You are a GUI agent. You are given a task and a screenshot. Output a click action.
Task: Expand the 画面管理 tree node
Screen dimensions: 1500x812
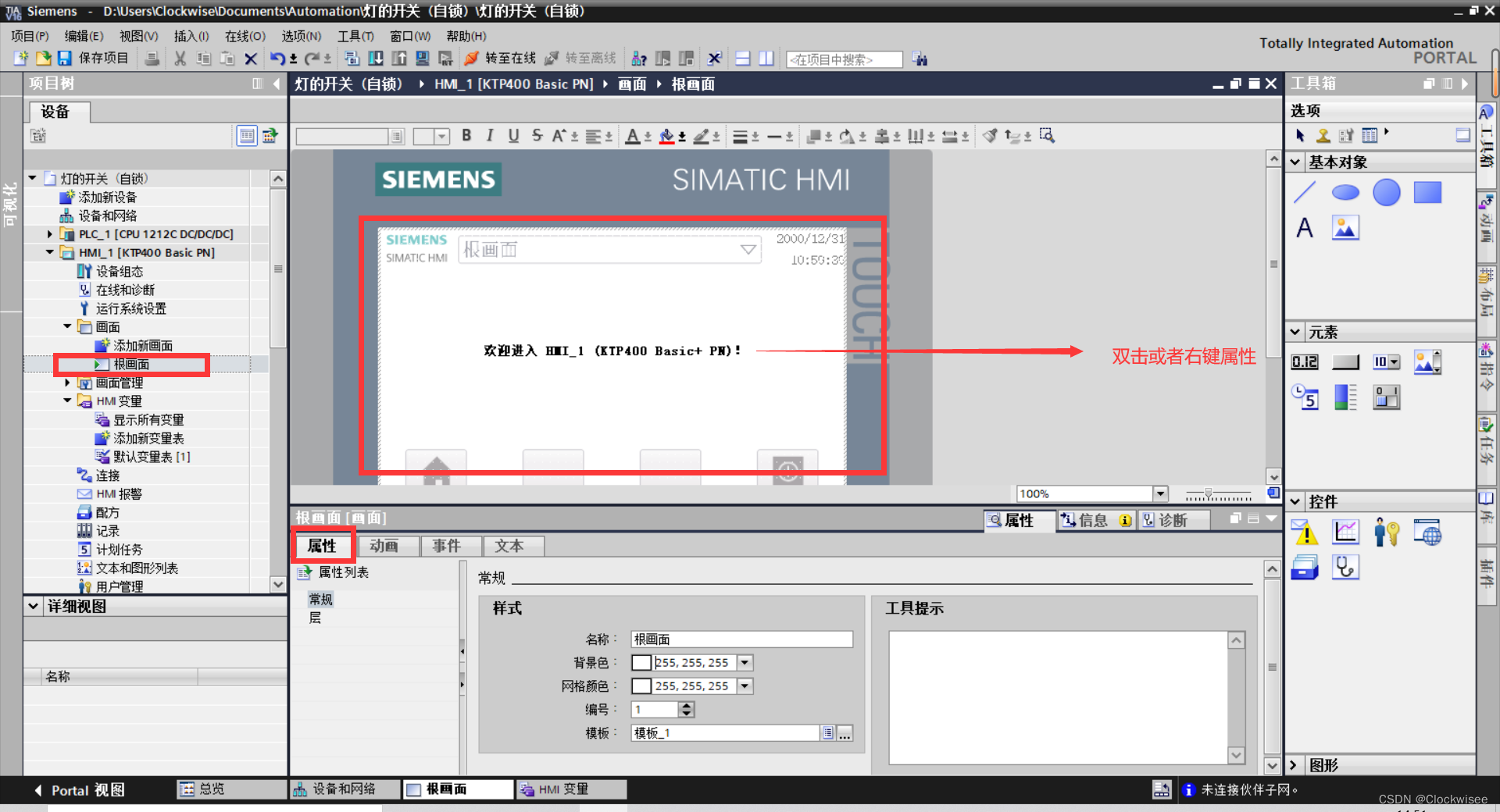(67, 383)
